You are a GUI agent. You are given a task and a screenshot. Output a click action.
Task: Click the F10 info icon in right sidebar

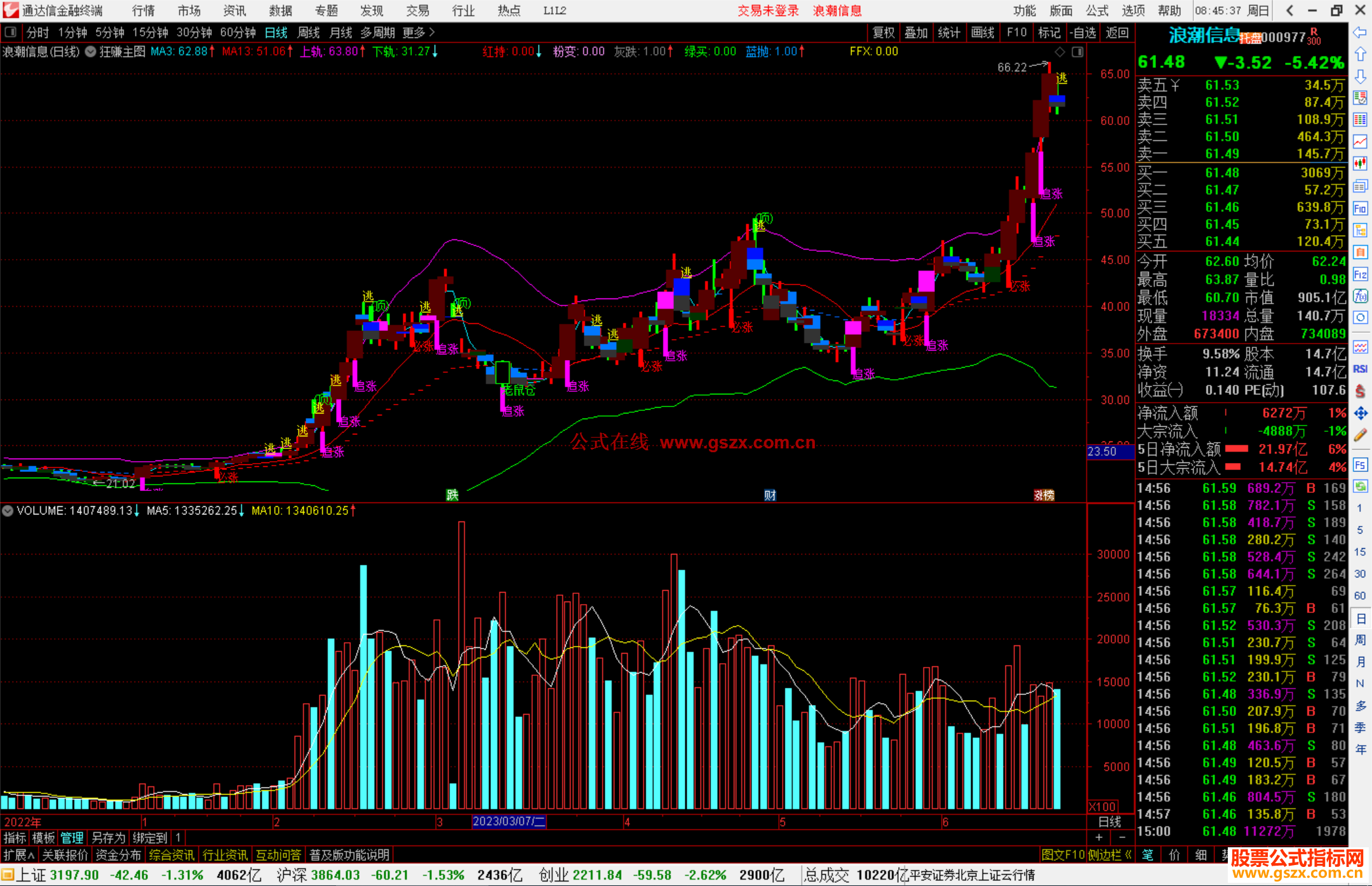click(x=1360, y=208)
